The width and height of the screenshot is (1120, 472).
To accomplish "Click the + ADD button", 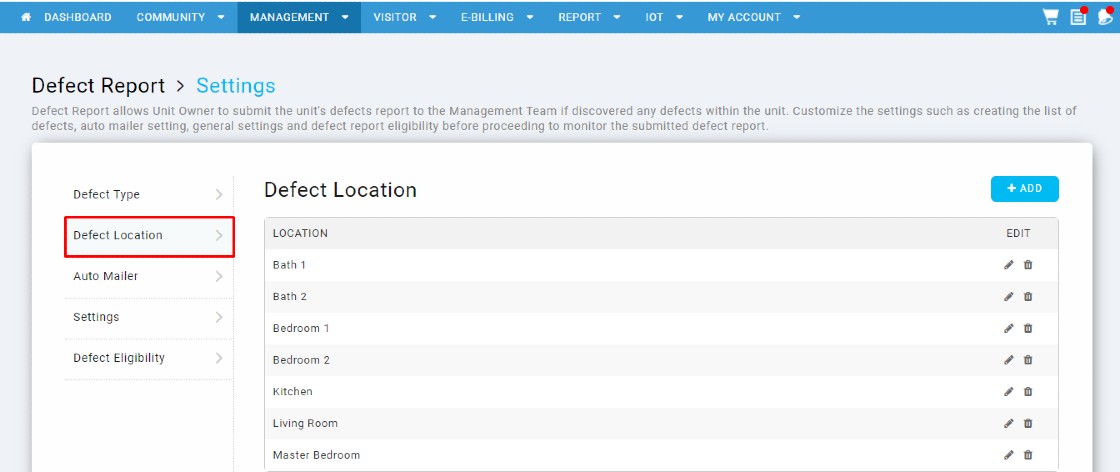I will (x=1024, y=189).
